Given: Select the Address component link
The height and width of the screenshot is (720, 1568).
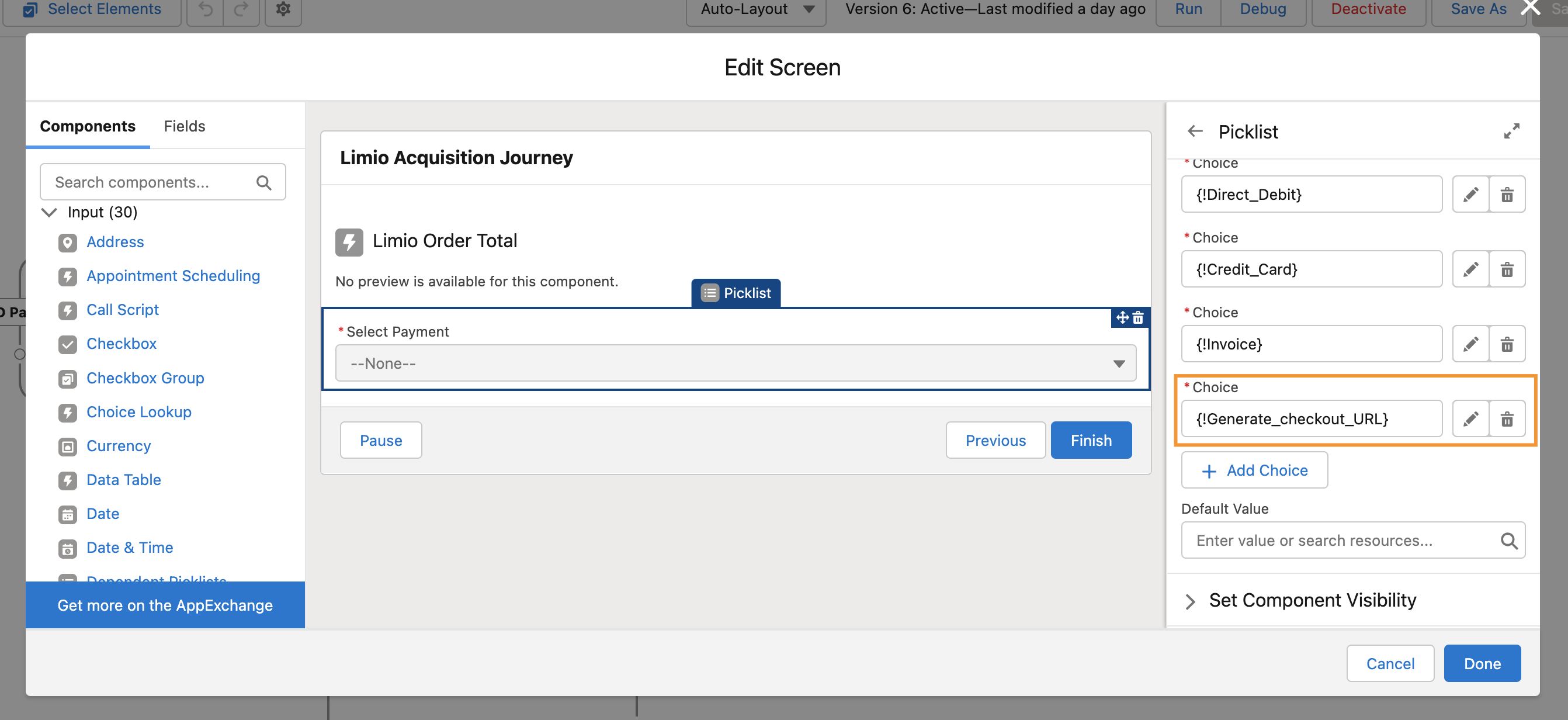Looking at the screenshot, I should (115, 243).
